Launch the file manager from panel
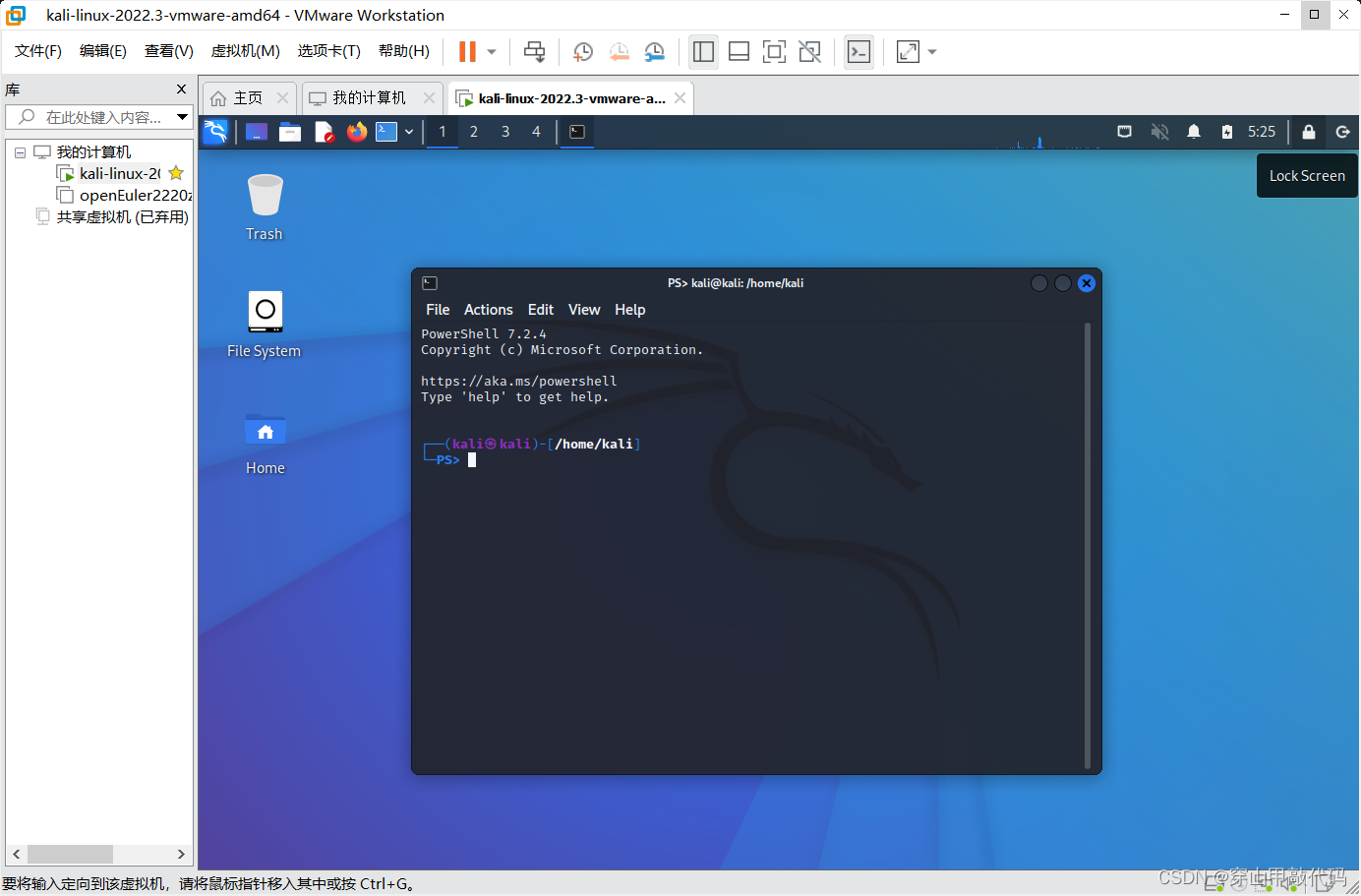Viewport: 1361px width, 896px height. [290, 132]
